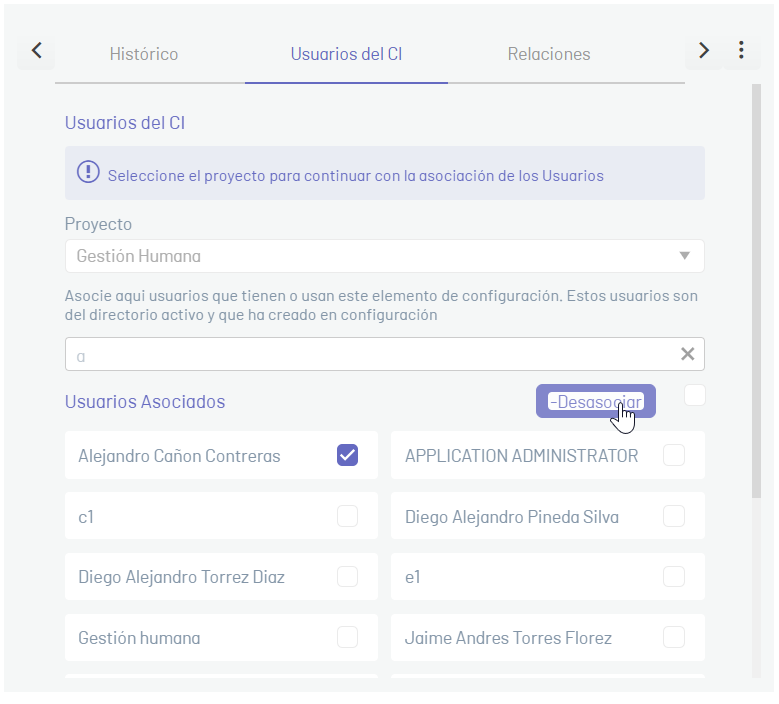Click the vertical scrollbar thumb
Viewport: 779px width, 704px height.
756,291
